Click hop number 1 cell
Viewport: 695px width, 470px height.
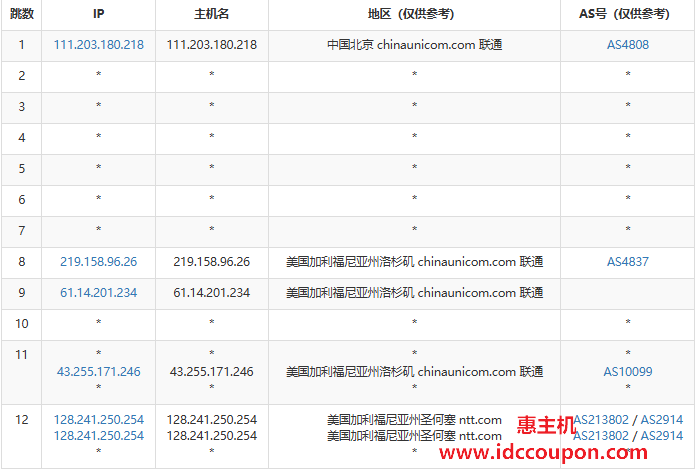[x=21, y=45]
